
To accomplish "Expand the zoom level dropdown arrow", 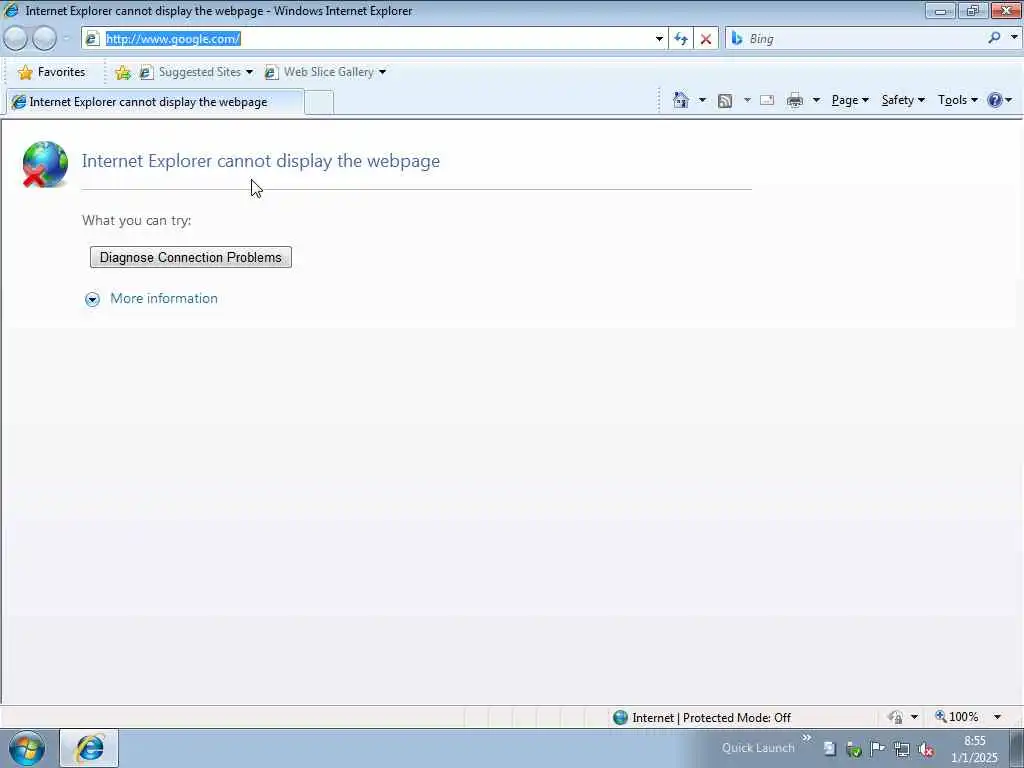I will 997,717.
